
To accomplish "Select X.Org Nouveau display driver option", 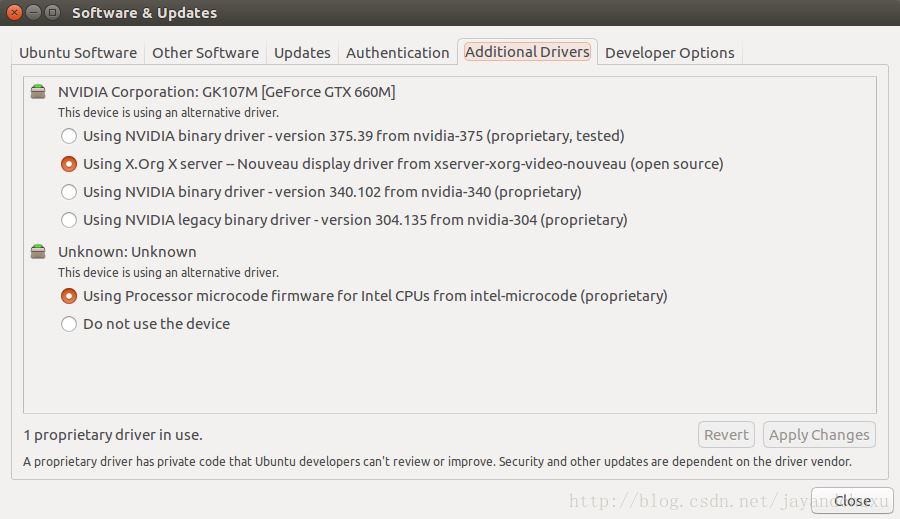I will [69, 164].
